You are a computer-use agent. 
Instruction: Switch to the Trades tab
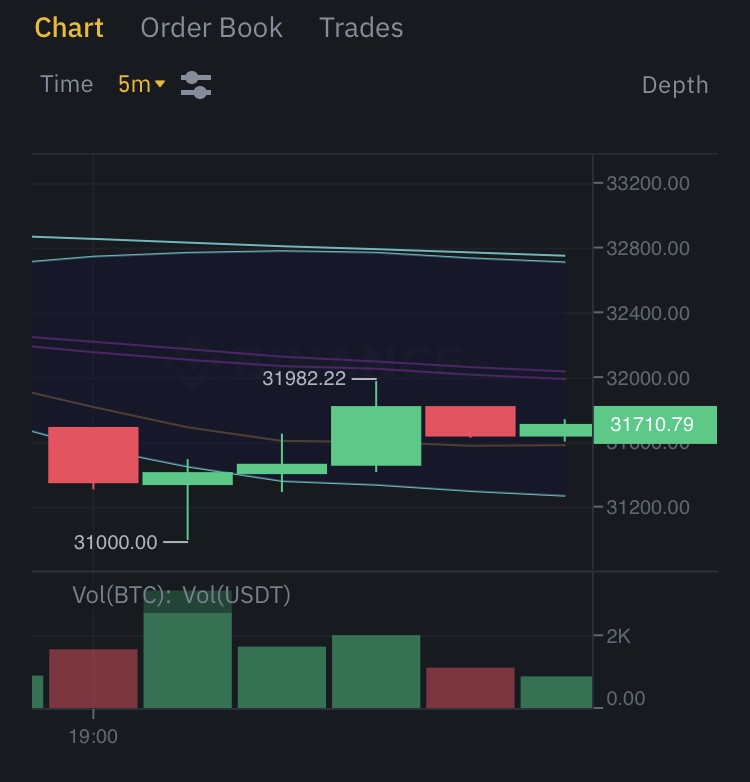361,28
